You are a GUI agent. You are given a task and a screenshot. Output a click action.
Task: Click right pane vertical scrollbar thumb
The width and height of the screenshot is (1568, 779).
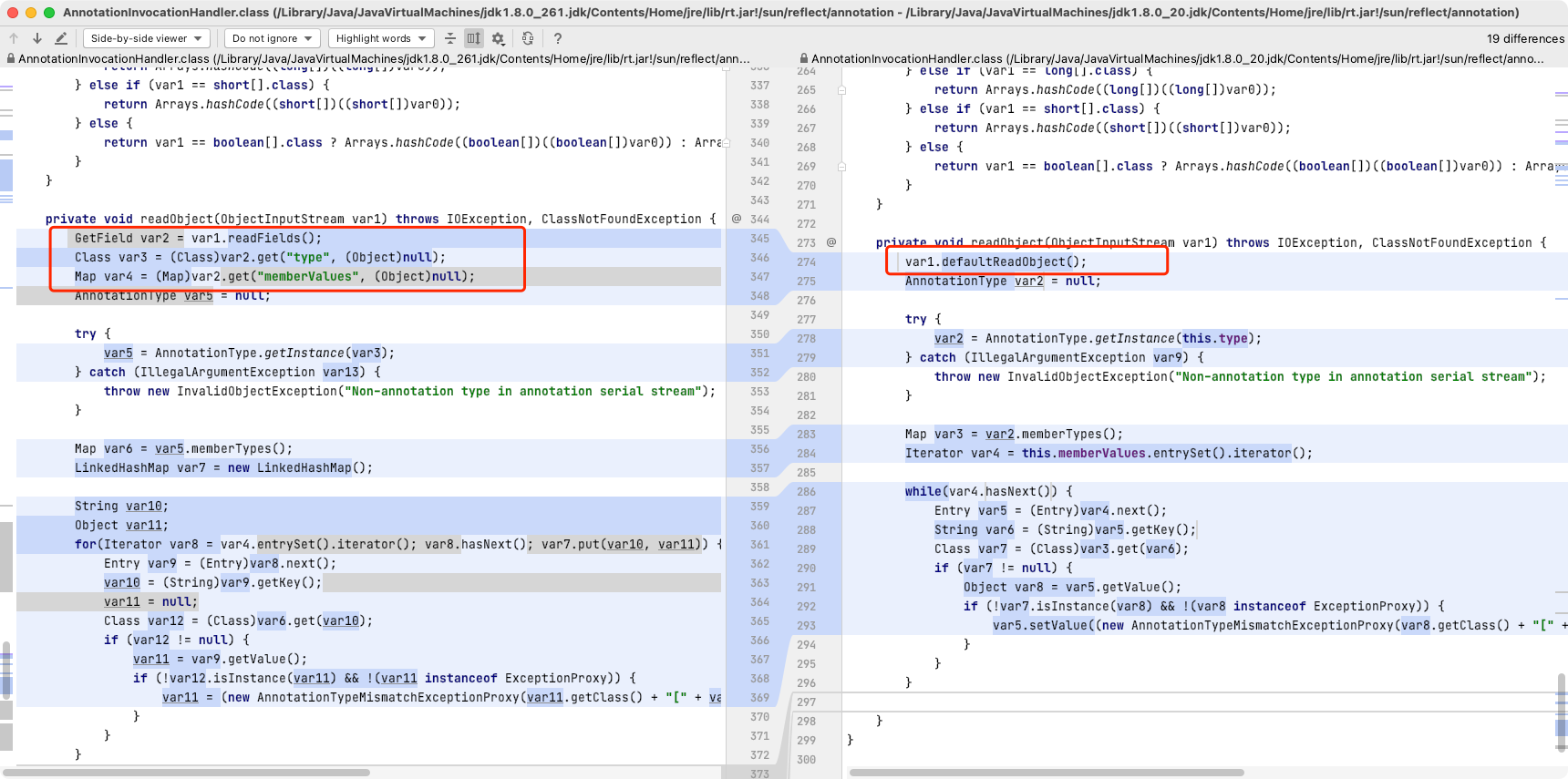(x=1562, y=712)
